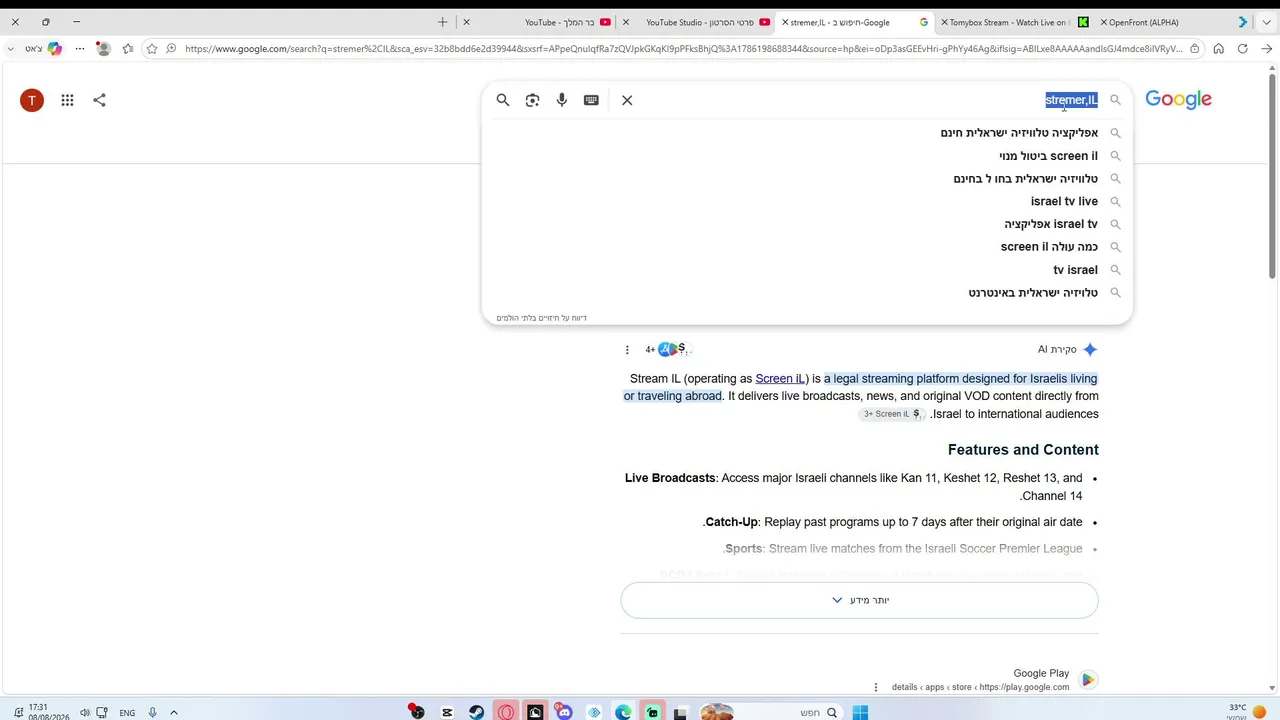Open AI overview three-dot options
The width and height of the screenshot is (1280, 720).
[627, 350]
